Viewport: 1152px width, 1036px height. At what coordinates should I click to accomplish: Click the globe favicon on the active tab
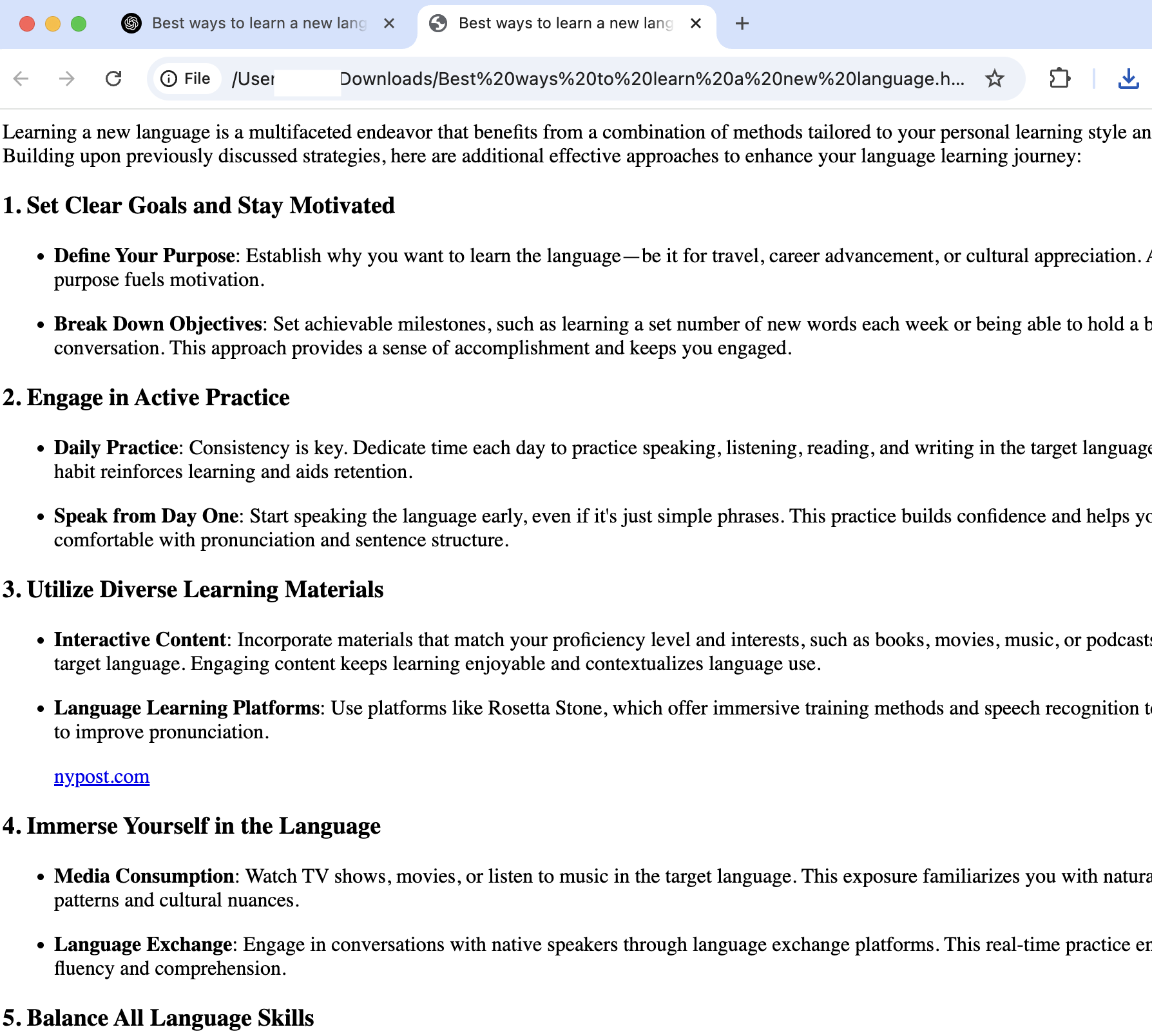pos(438,23)
